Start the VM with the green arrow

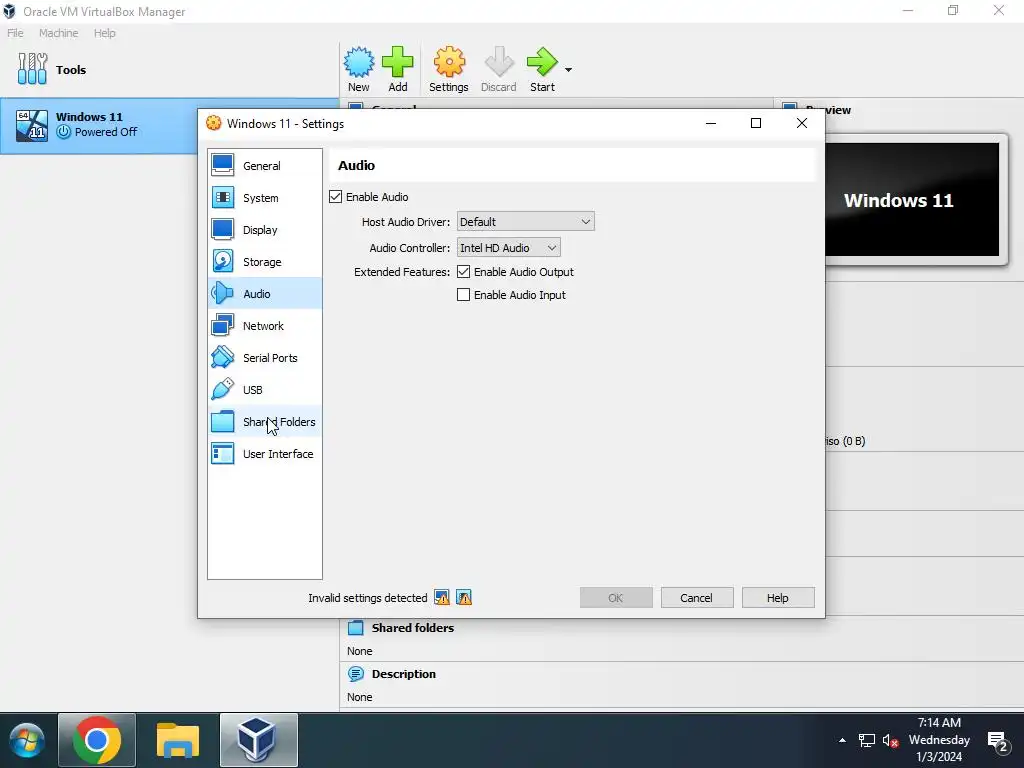[x=542, y=63]
